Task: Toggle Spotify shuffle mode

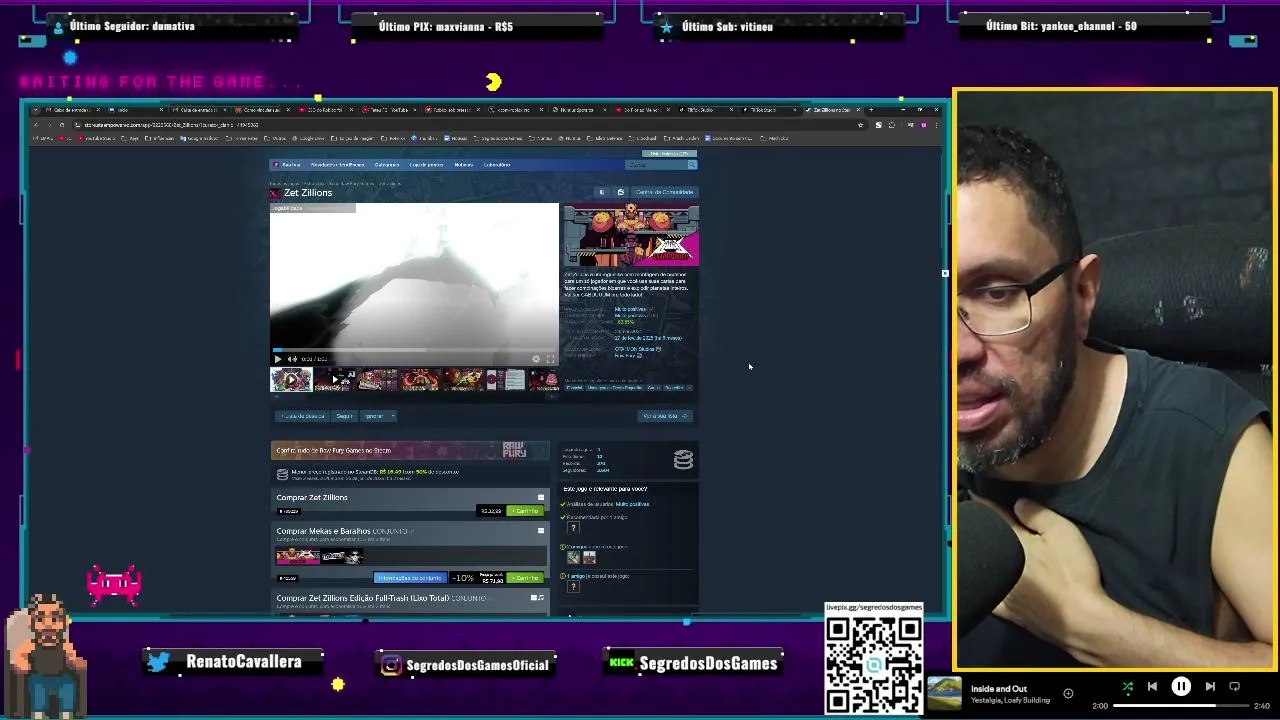Action: click(1127, 687)
